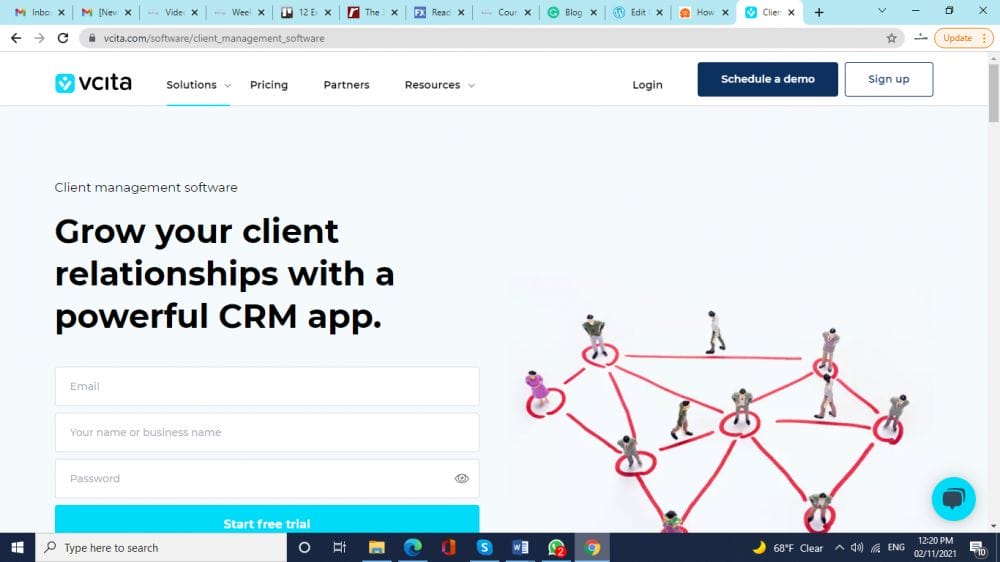Open the Login link
1000x562 pixels.
click(647, 85)
